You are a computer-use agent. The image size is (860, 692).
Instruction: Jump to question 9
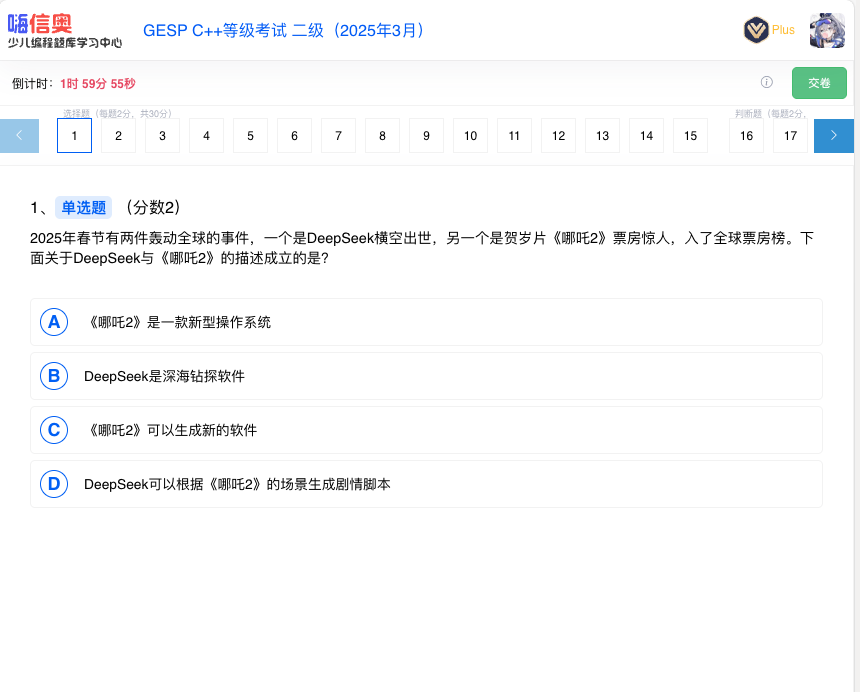(426, 135)
